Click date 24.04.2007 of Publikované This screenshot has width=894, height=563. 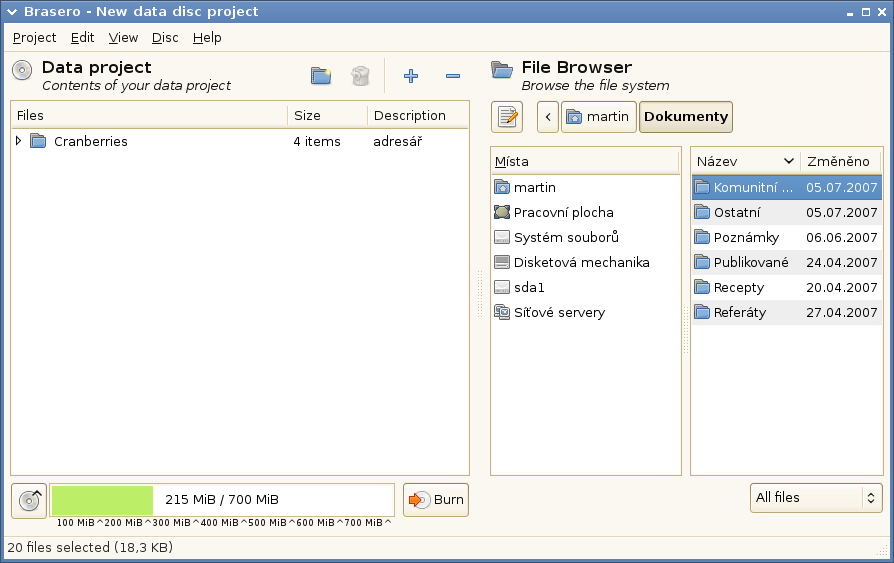click(842, 262)
